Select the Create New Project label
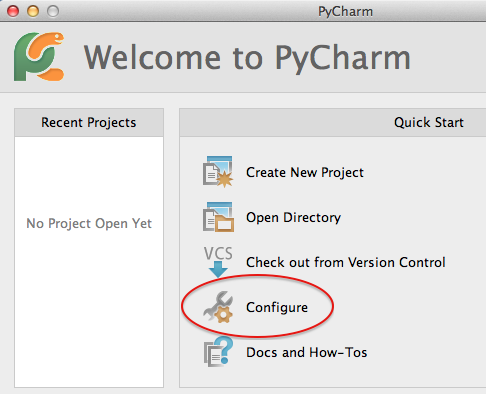Screen dimensions: 486x394 click(305, 173)
